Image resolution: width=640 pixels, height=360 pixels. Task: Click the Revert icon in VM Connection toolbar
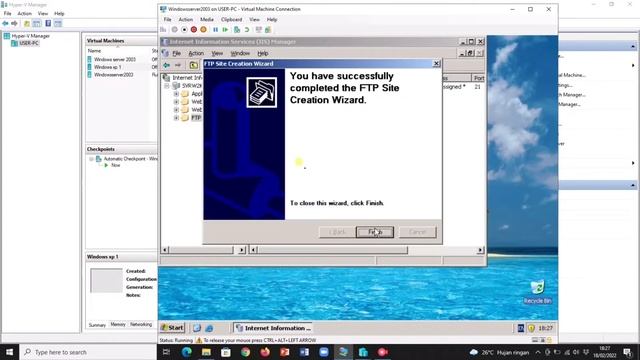coord(247,29)
